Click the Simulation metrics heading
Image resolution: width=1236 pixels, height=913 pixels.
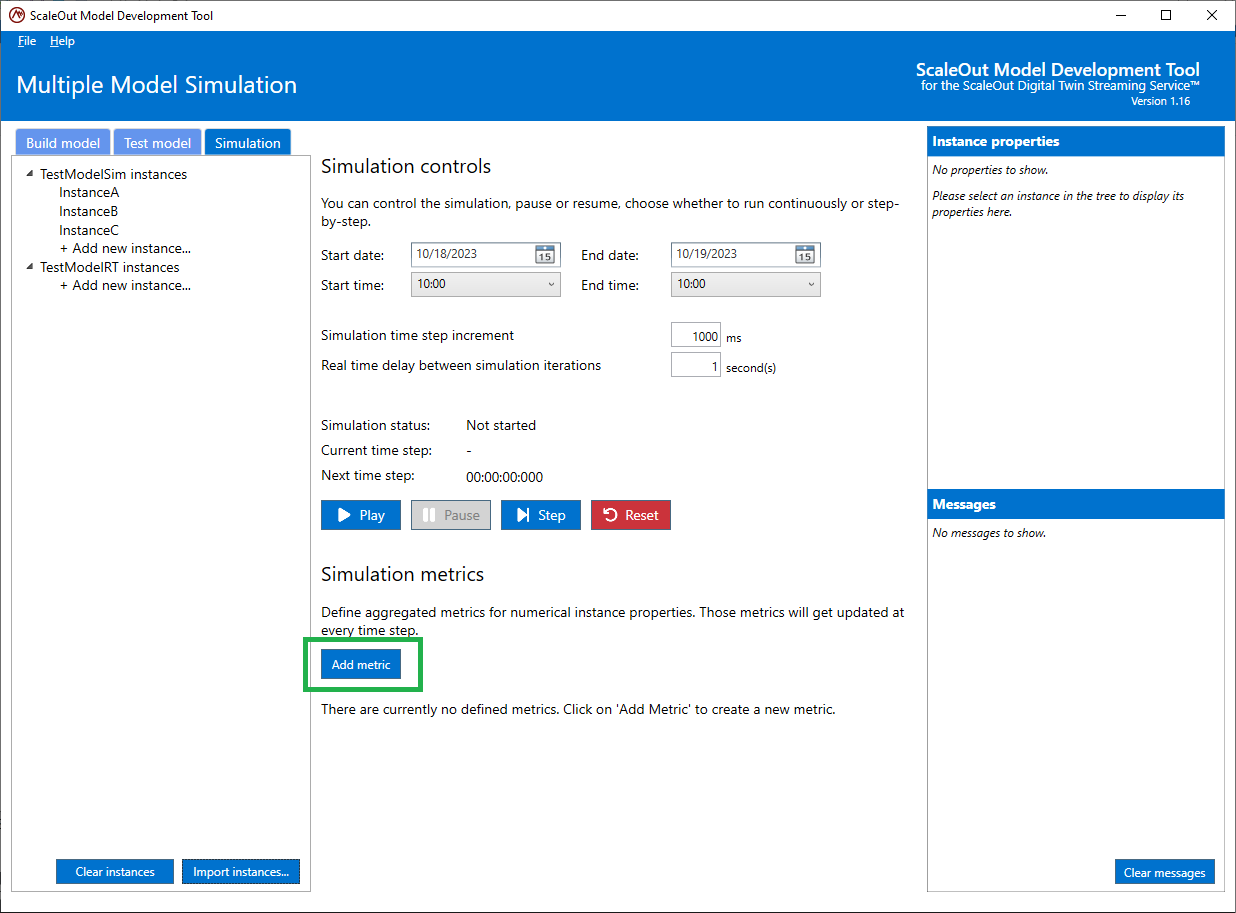[x=402, y=574]
